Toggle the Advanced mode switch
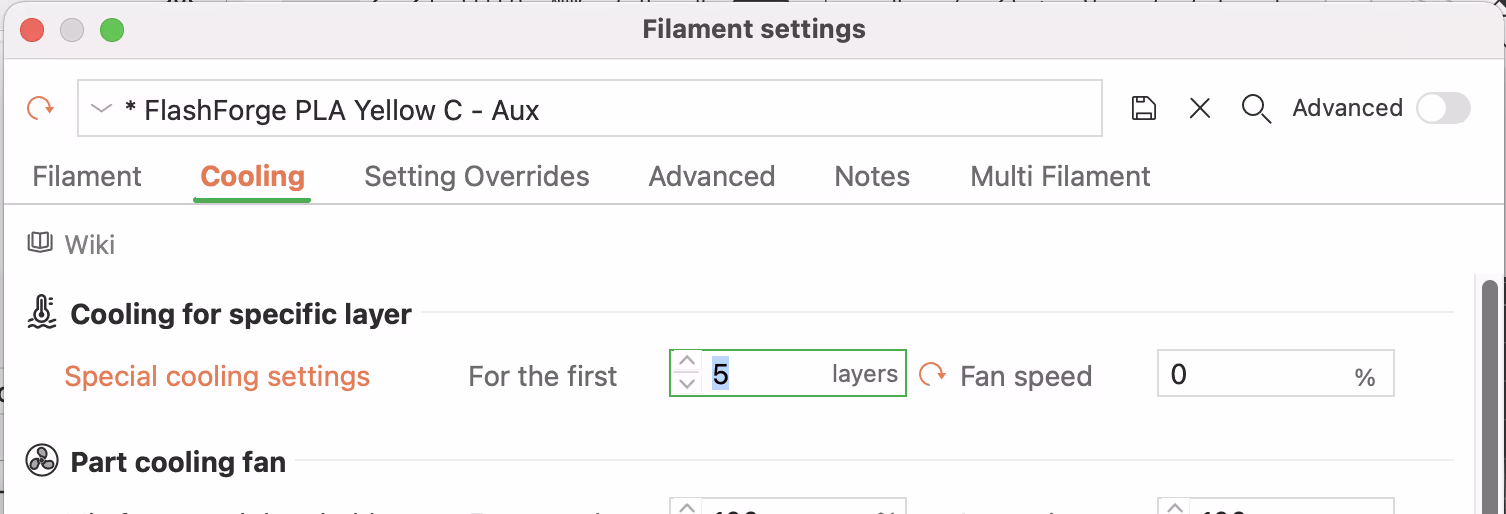Screen dimensions: 1506x514 coord(1442,108)
